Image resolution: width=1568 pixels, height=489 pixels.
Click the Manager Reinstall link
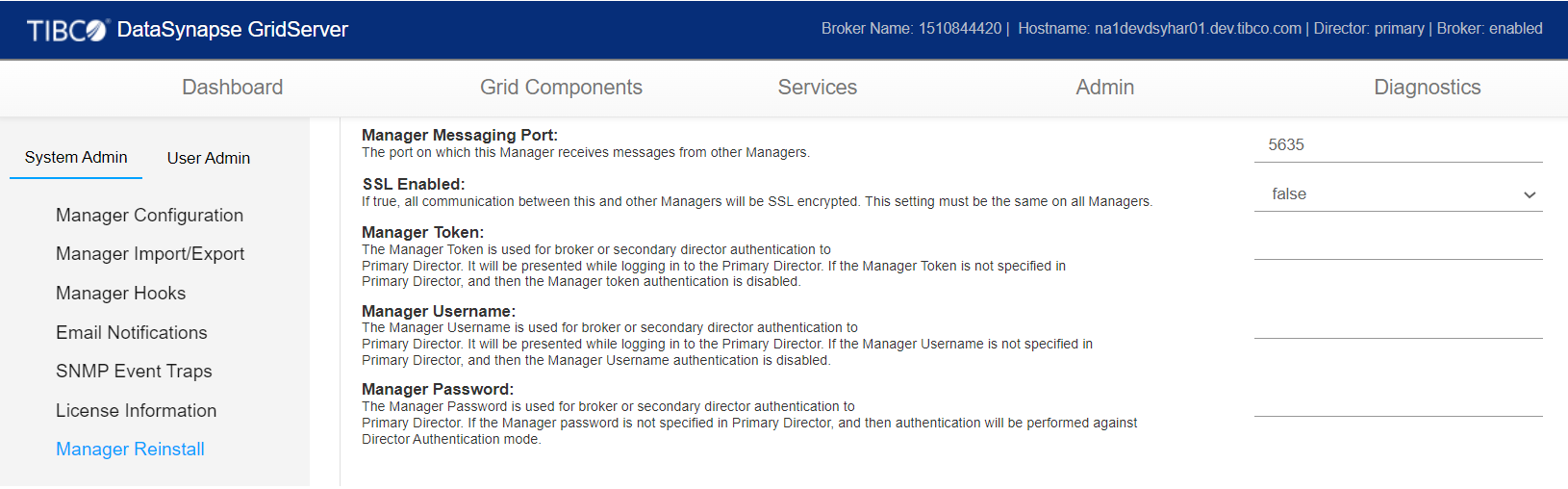click(130, 450)
